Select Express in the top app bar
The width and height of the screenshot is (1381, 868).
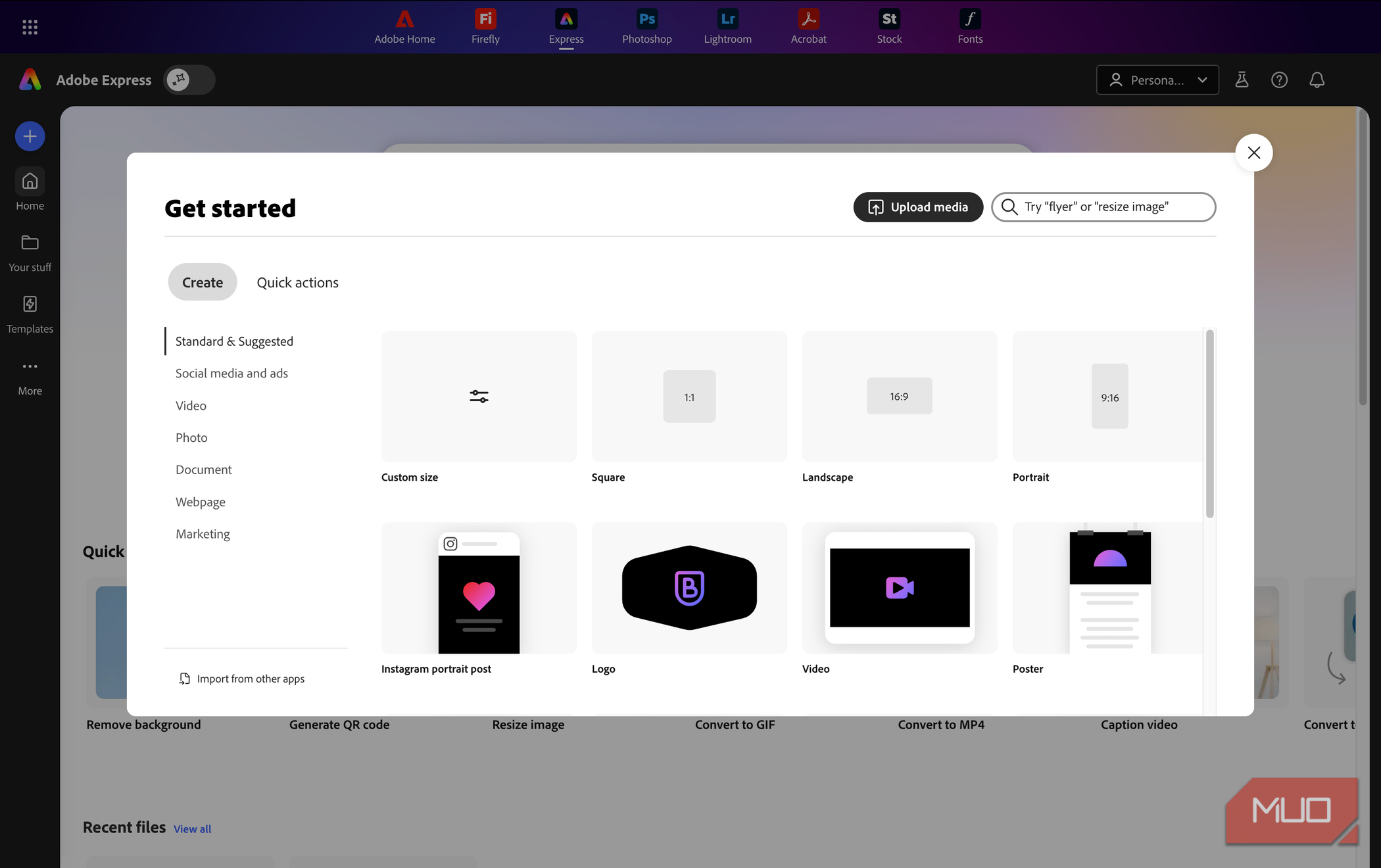point(566,27)
